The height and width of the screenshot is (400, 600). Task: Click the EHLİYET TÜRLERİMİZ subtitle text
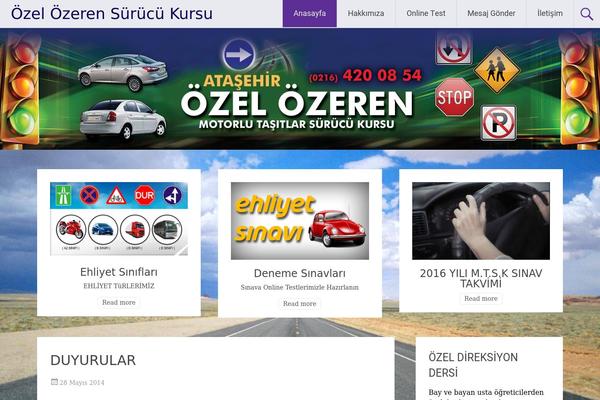[x=119, y=286]
